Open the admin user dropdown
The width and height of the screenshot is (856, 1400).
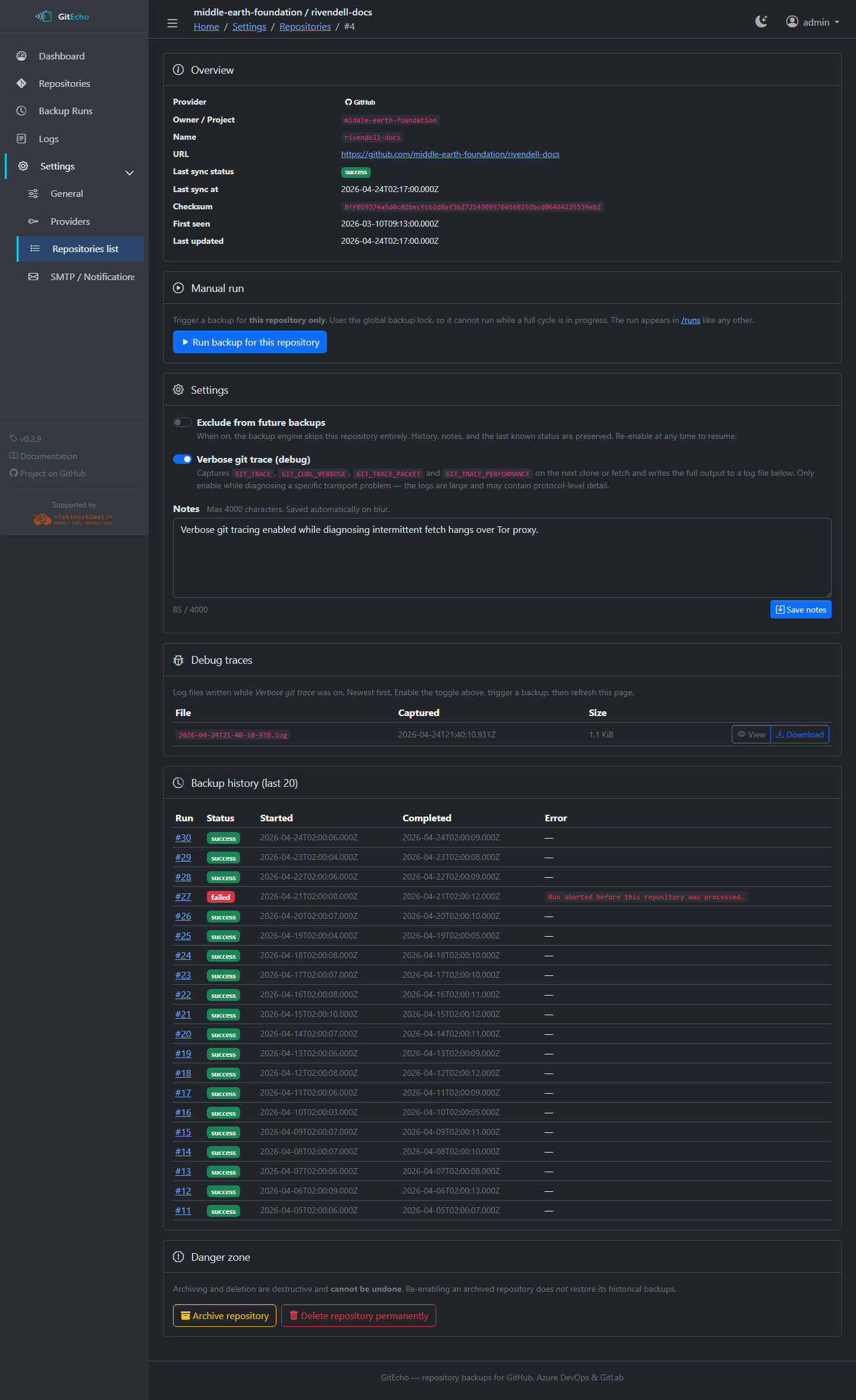pyautogui.click(x=813, y=22)
